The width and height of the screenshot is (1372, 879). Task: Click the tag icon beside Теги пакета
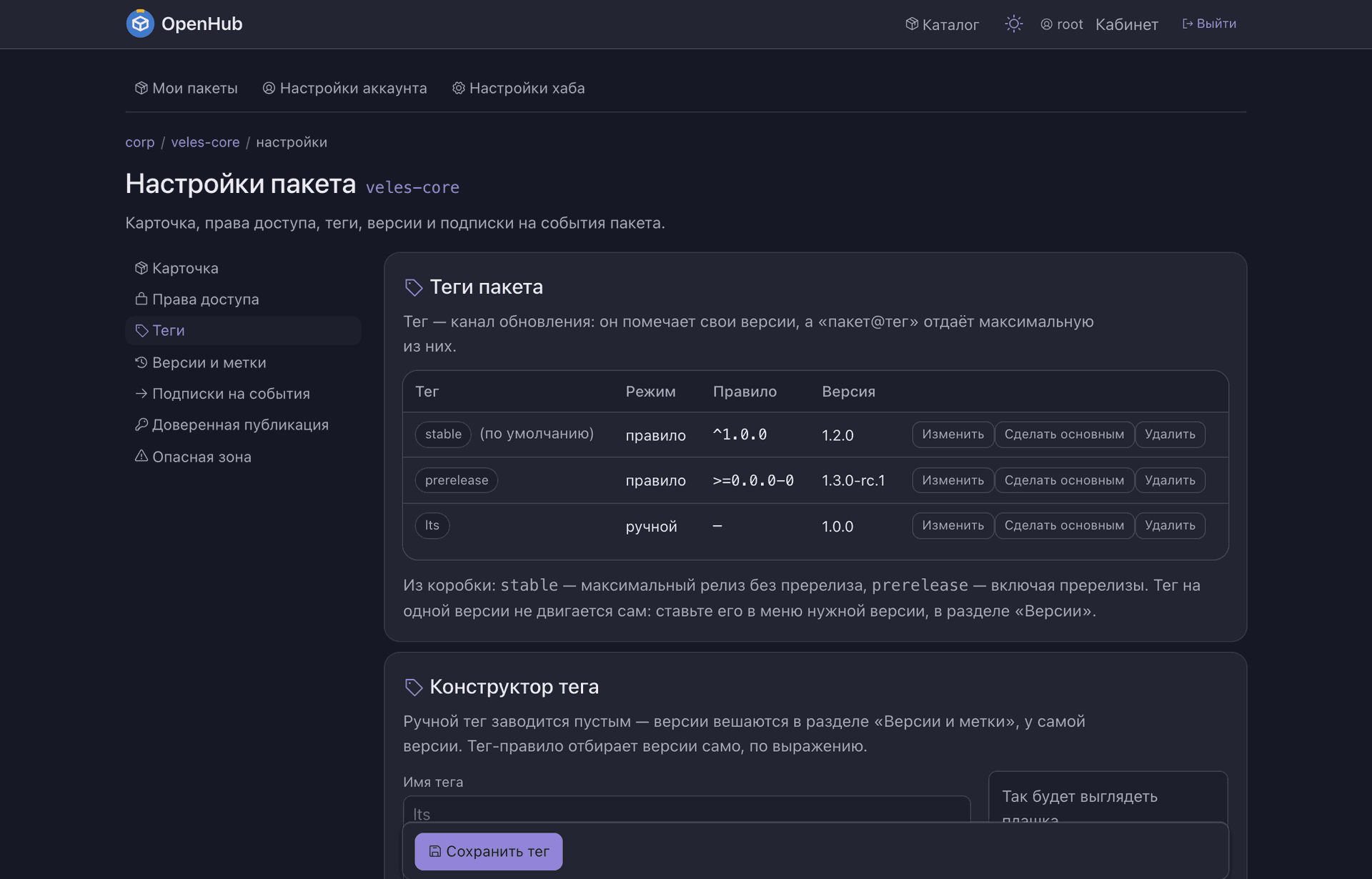[414, 287]
